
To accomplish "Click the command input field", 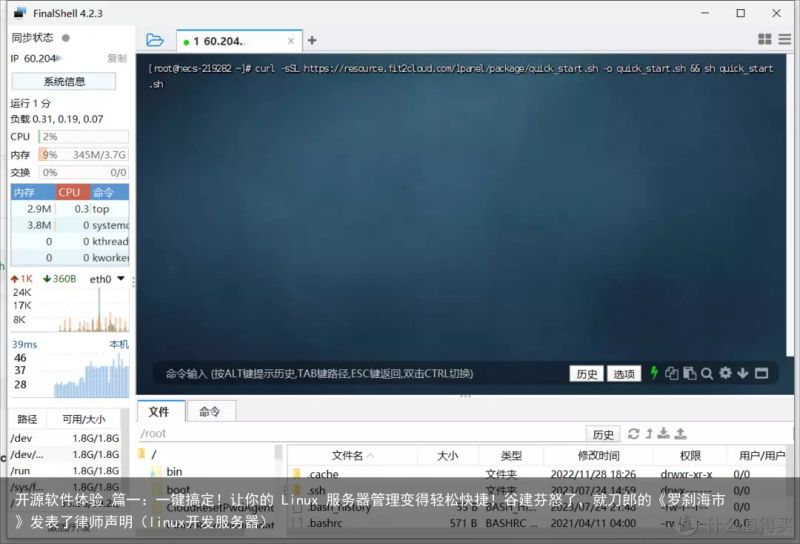I will pos(360,374).
